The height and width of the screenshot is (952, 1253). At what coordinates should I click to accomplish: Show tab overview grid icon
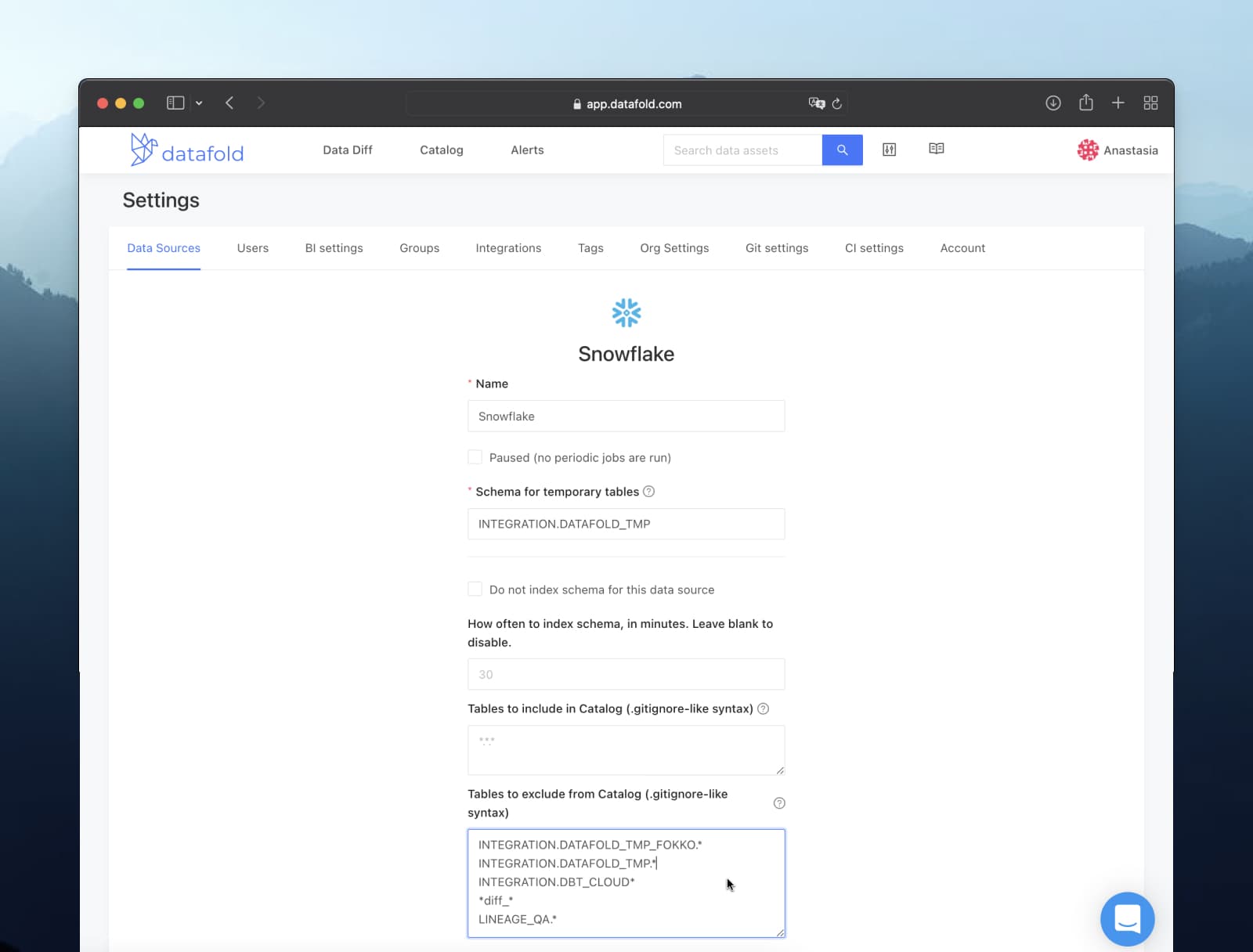pyautogui.click(x=1150, y=103)
